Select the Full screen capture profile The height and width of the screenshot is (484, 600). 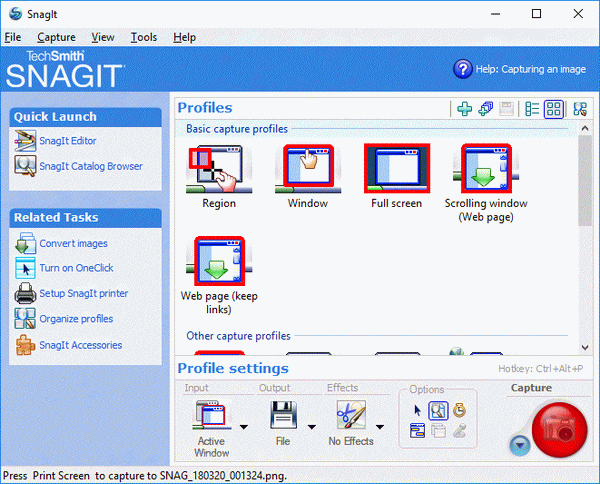tap(396, 171)
